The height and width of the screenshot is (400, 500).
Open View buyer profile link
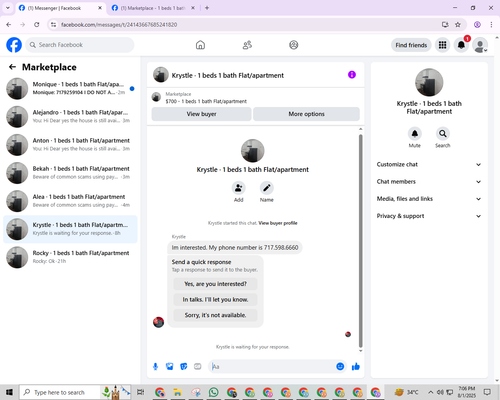coord(278,223)
